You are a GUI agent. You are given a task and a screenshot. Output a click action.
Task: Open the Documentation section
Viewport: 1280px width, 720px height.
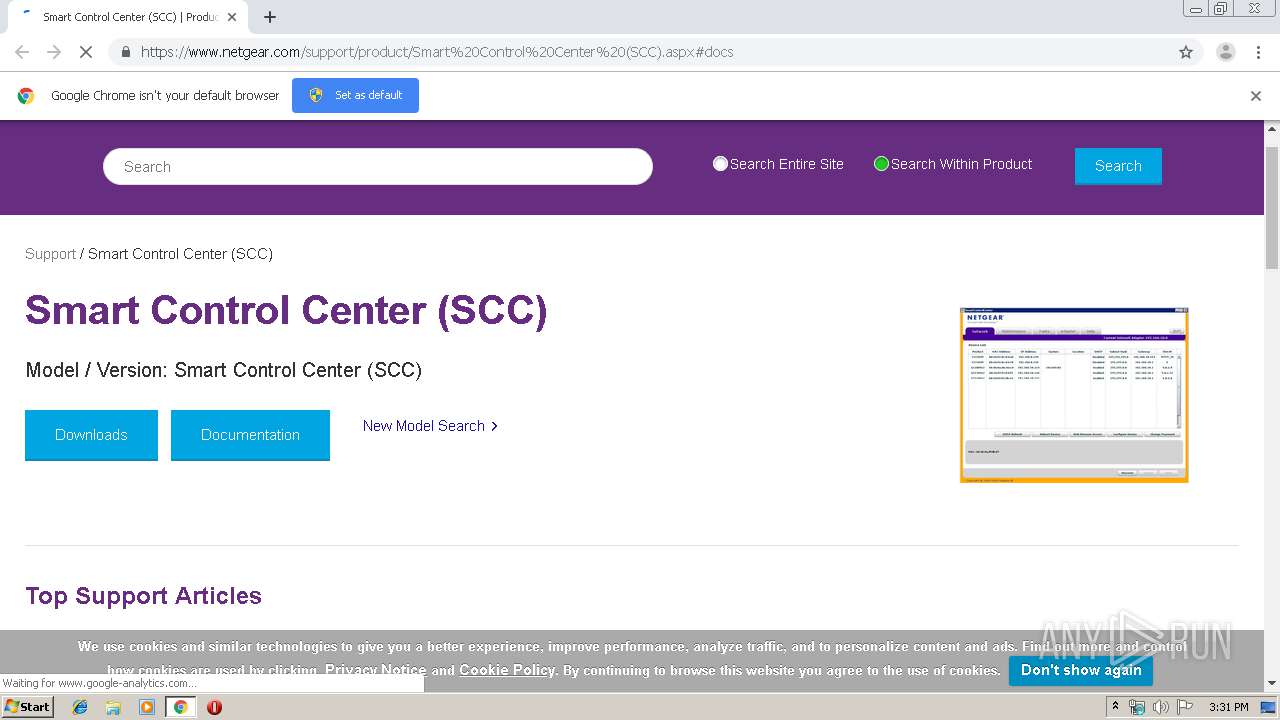pyautogui.click(x=250, y=435)
